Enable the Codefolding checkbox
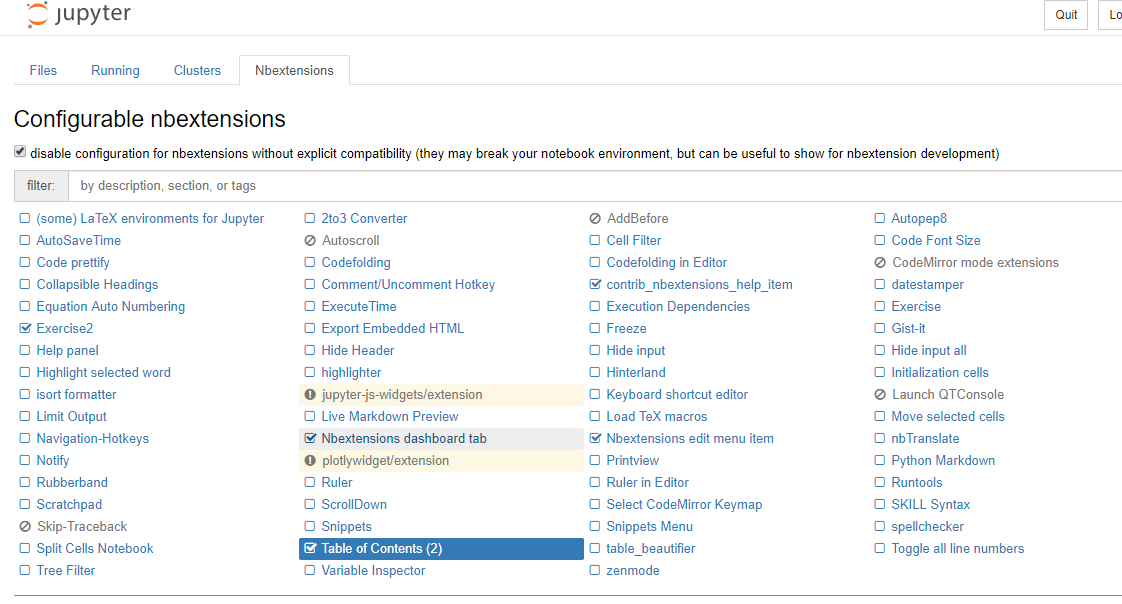 tap(310, 263)
